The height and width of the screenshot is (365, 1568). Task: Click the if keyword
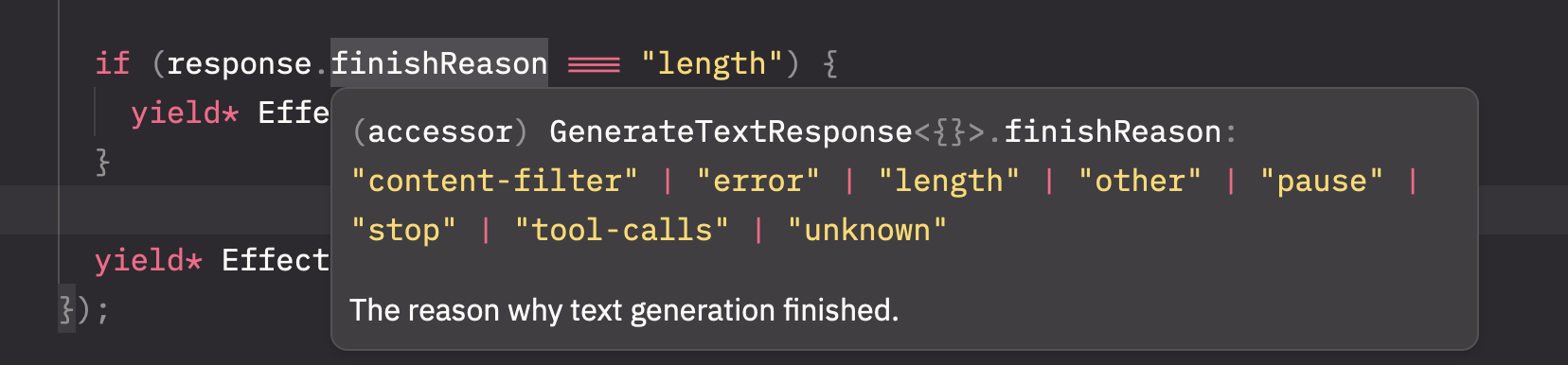[x=112, y=63]
